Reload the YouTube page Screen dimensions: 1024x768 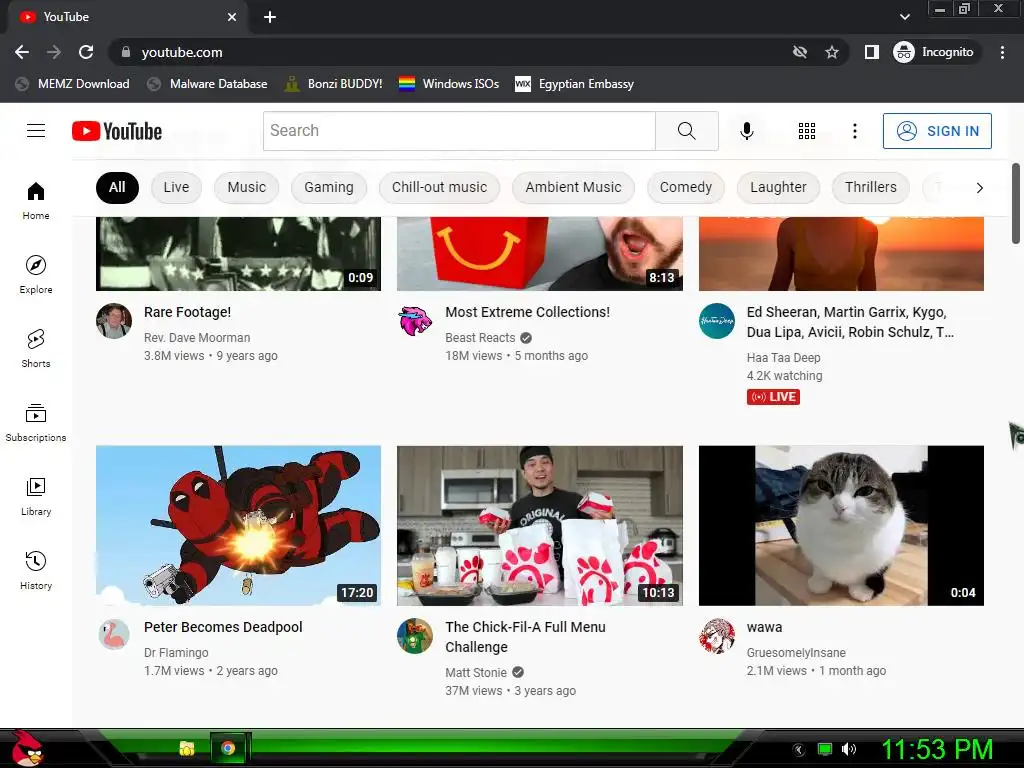coord(86,52)
